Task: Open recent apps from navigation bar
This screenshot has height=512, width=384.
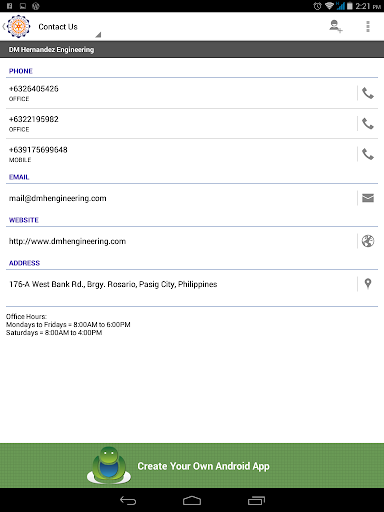Action: pos(256,500)
